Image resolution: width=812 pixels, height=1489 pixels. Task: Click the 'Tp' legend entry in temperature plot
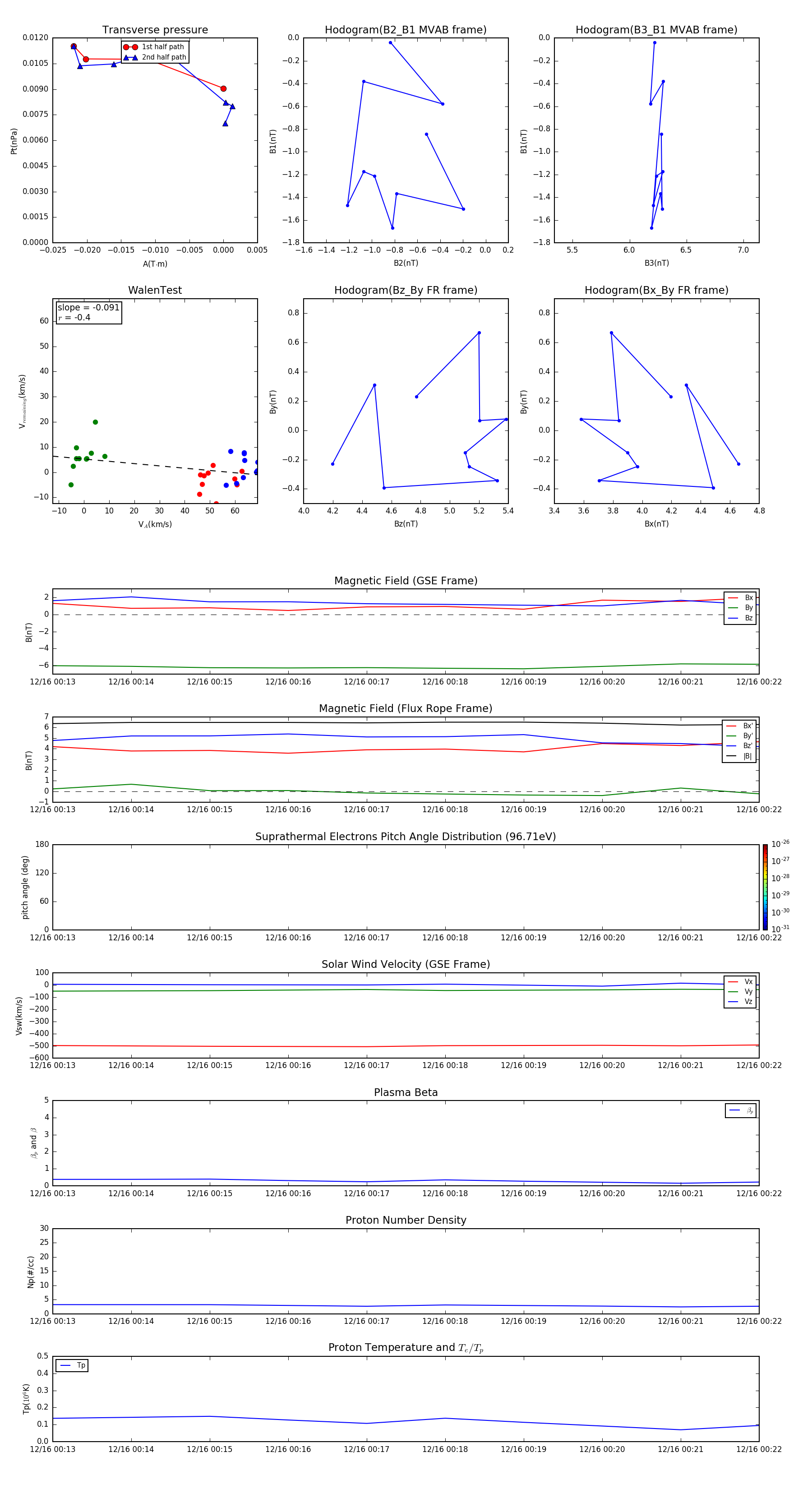click(x=72, y=1366)
